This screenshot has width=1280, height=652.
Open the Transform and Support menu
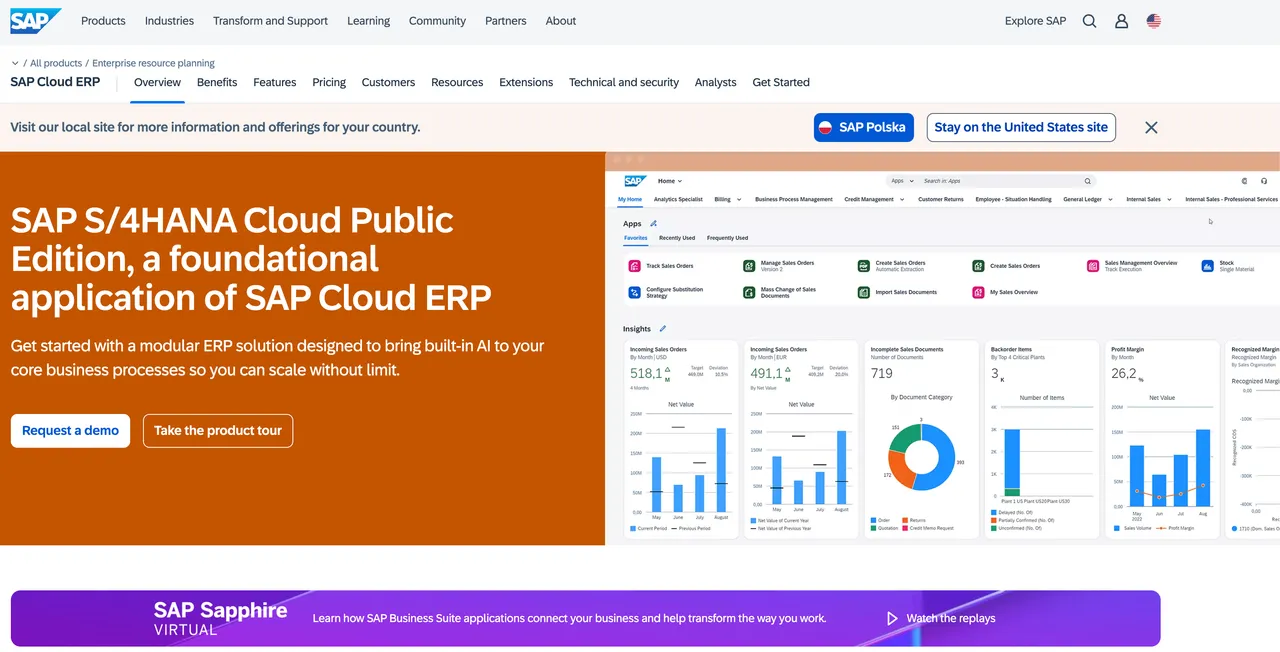coord(270,21)
